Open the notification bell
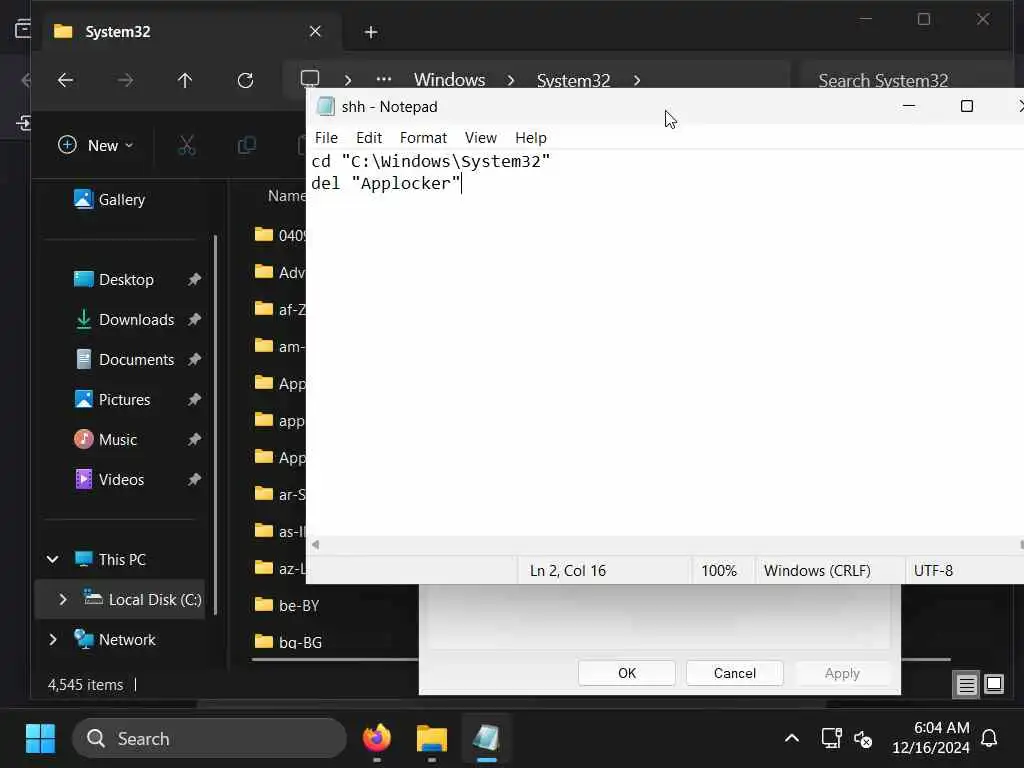Screen dimensions: 1024x768 [989, 739]
